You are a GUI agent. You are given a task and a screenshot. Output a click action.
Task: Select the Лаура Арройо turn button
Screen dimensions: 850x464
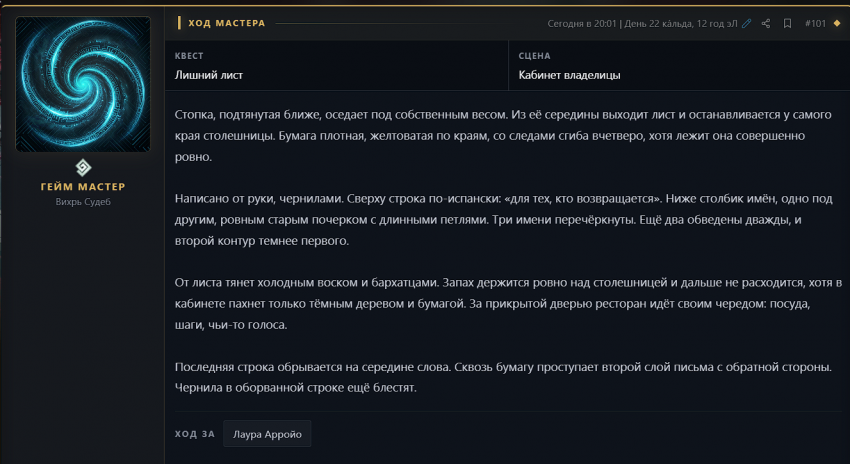pyautogui.click(x=267, y=434)
